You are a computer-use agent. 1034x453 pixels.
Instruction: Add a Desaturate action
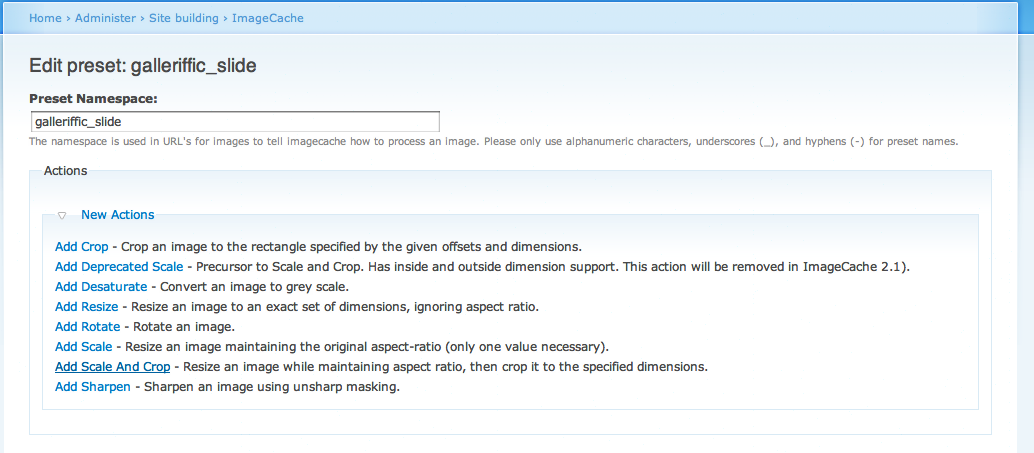(101, 287)
